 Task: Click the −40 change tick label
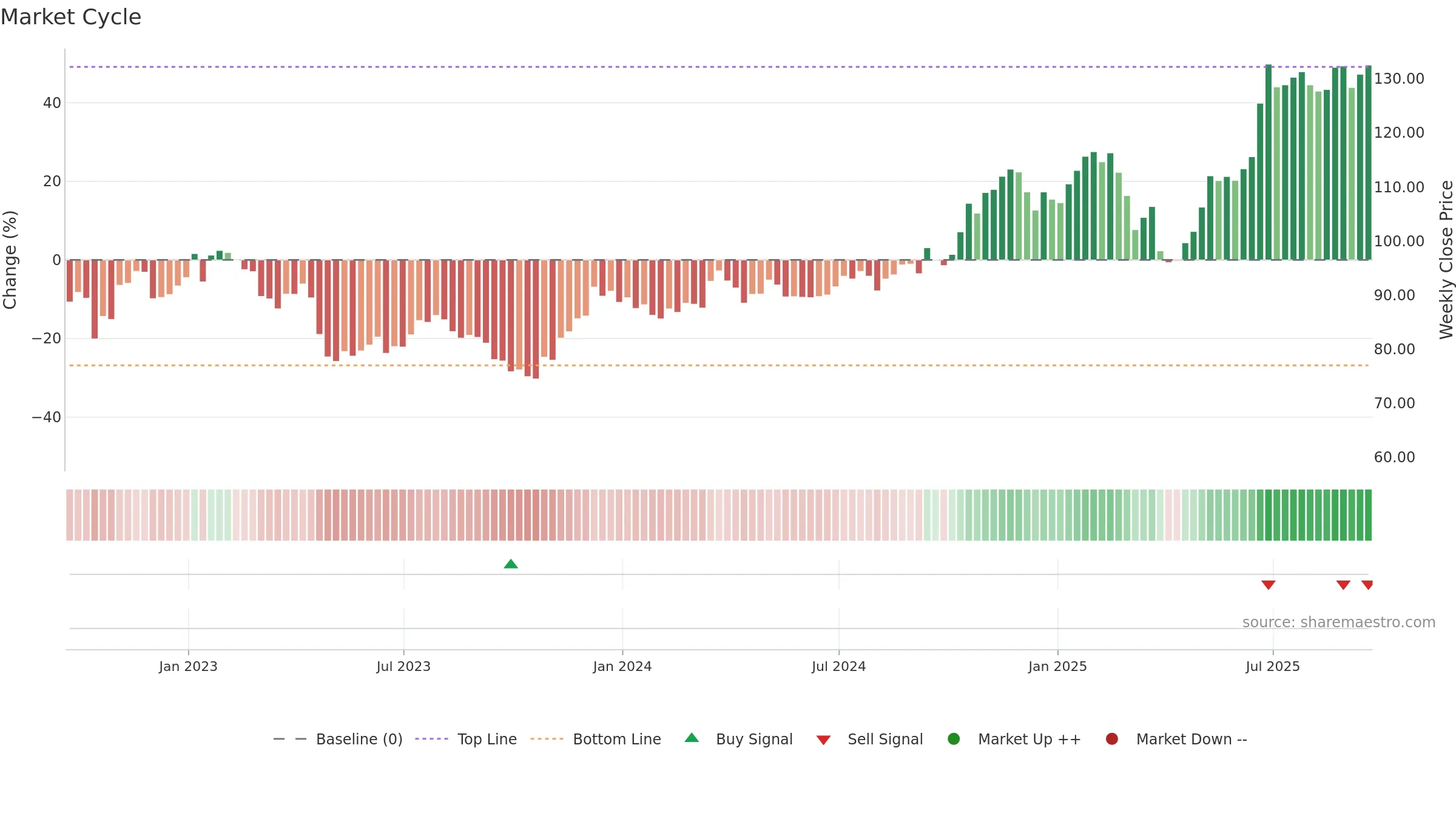pyautogui.click(x=47, y=417)
